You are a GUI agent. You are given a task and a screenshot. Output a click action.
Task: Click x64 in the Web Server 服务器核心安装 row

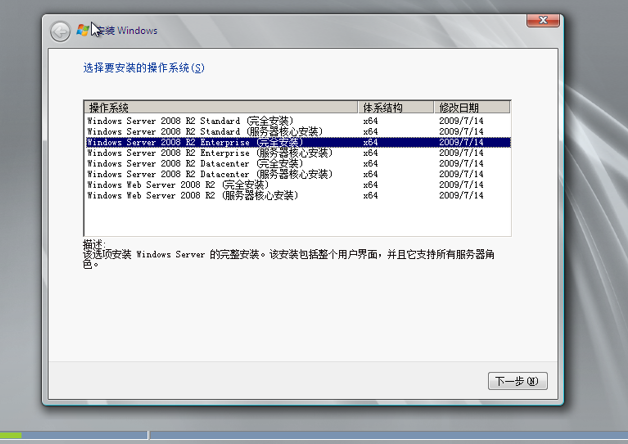point(370,195)
